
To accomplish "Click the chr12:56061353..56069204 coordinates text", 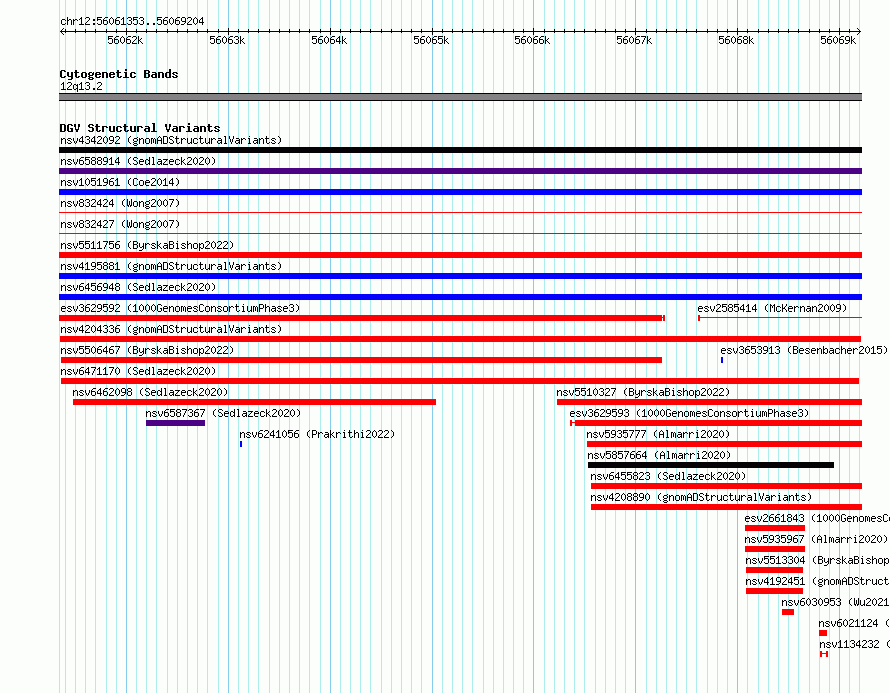I will coord(132,21).
